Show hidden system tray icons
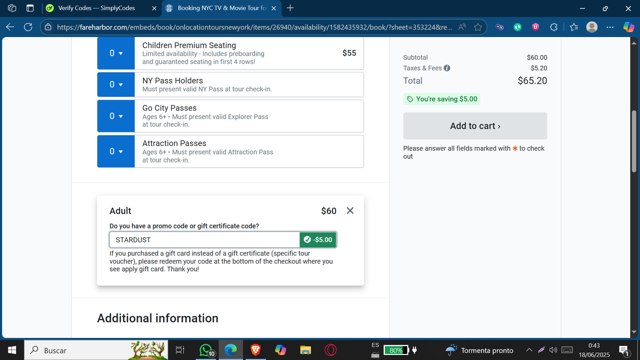This screenshot has width=640, height=360. pos(529,350)
